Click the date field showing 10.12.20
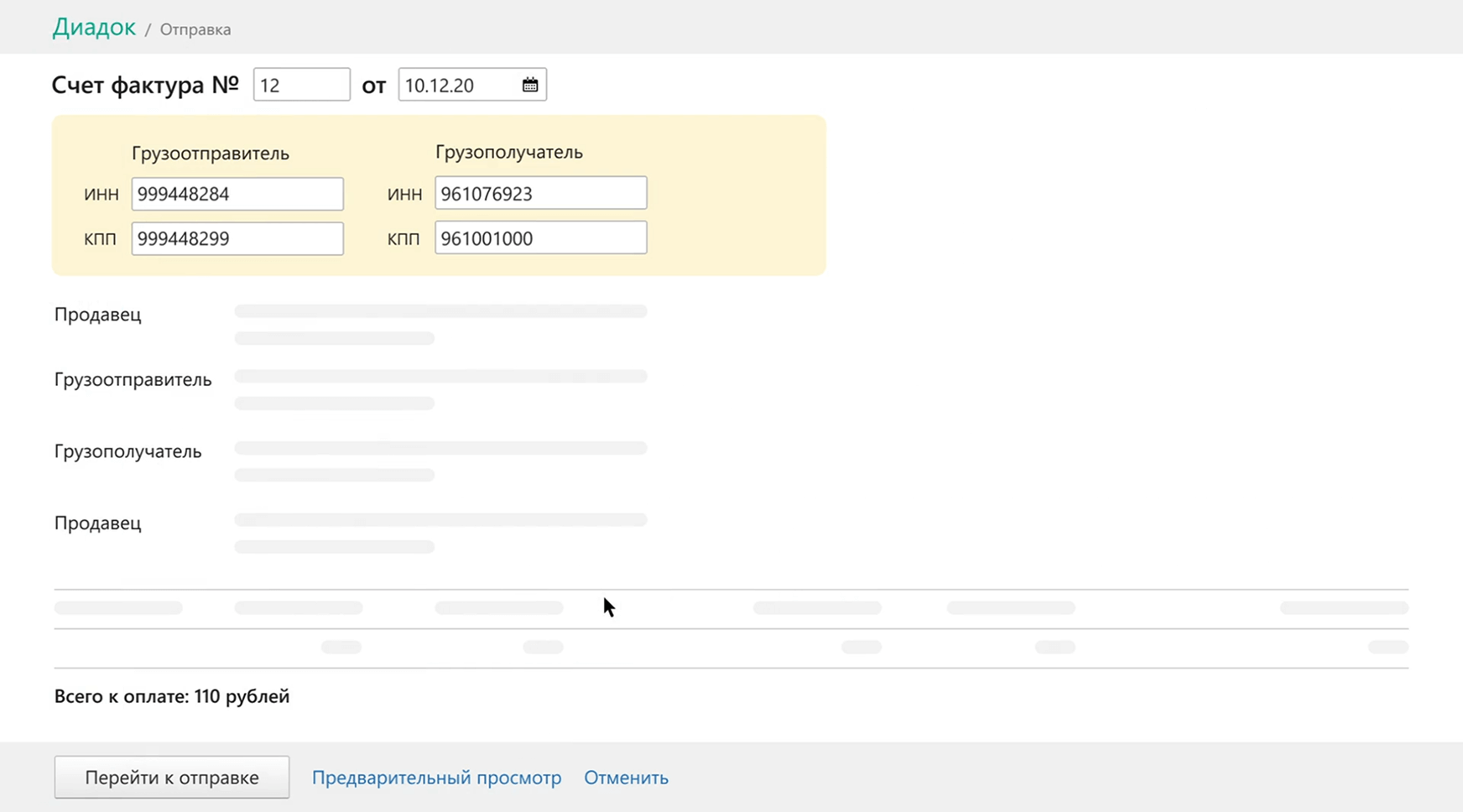This screenshot has width=1463, height=812. point(457,85)
